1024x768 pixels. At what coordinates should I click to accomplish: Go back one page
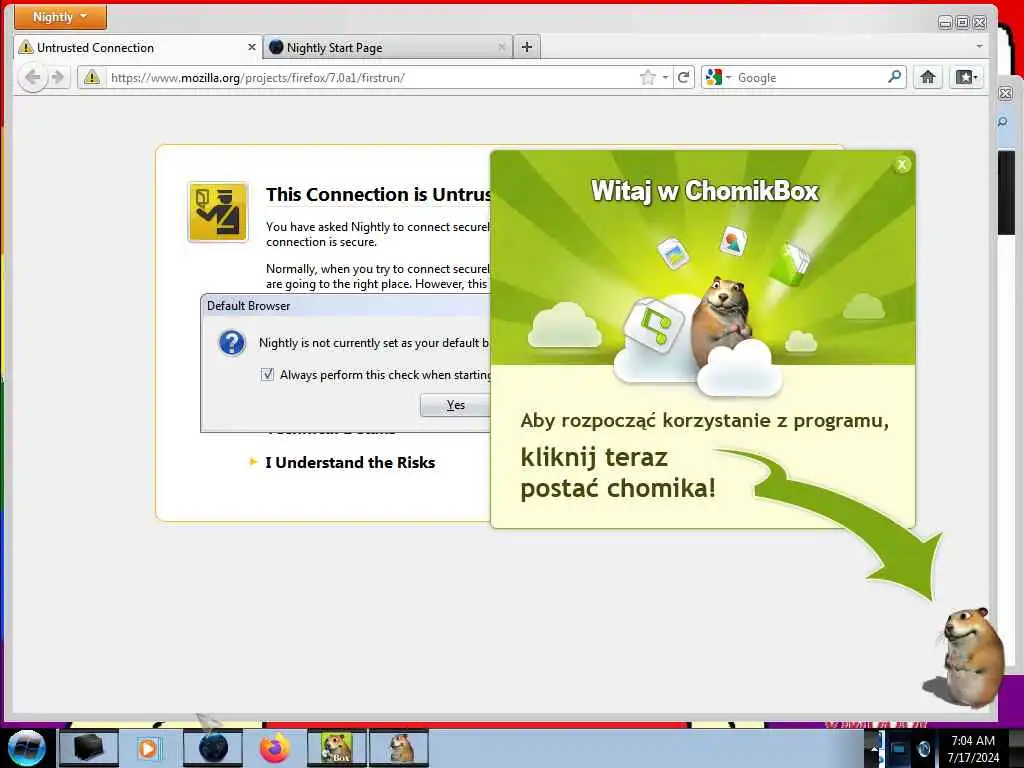point(32,78)
